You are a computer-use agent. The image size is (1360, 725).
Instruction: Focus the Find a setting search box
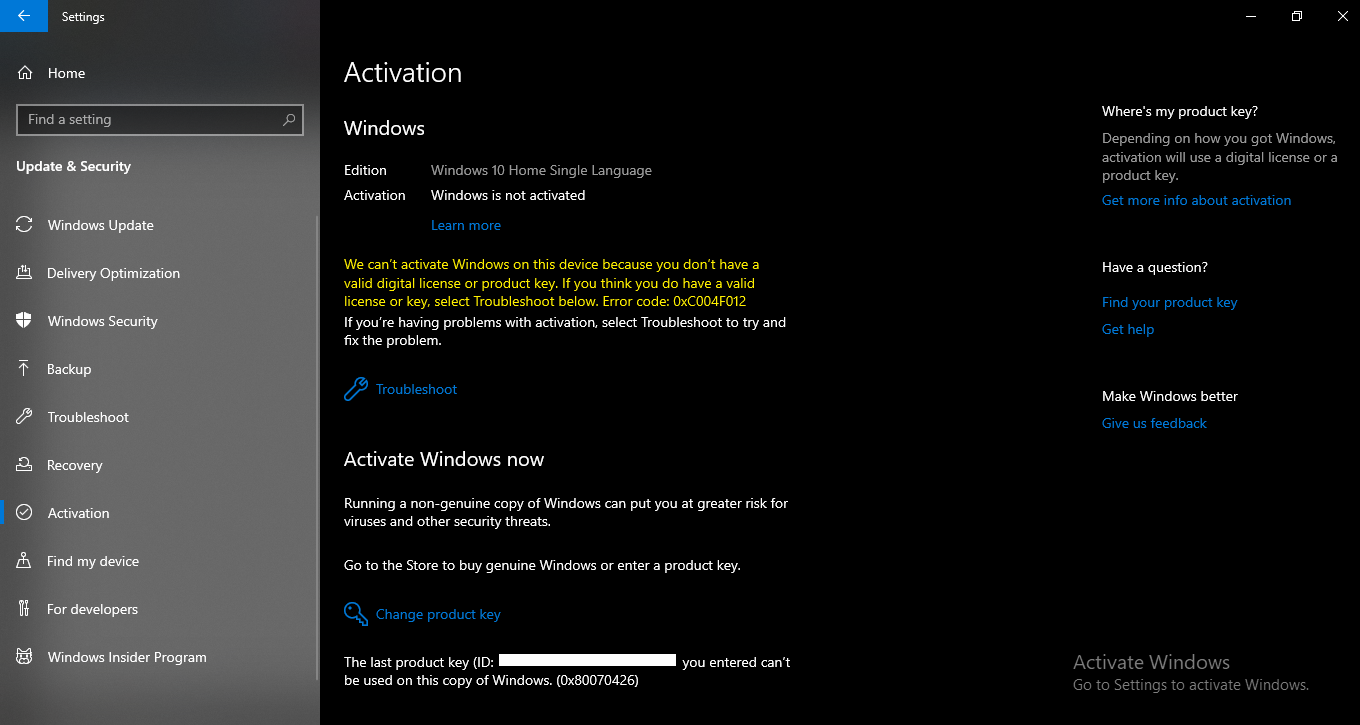(x=160, y=119)
